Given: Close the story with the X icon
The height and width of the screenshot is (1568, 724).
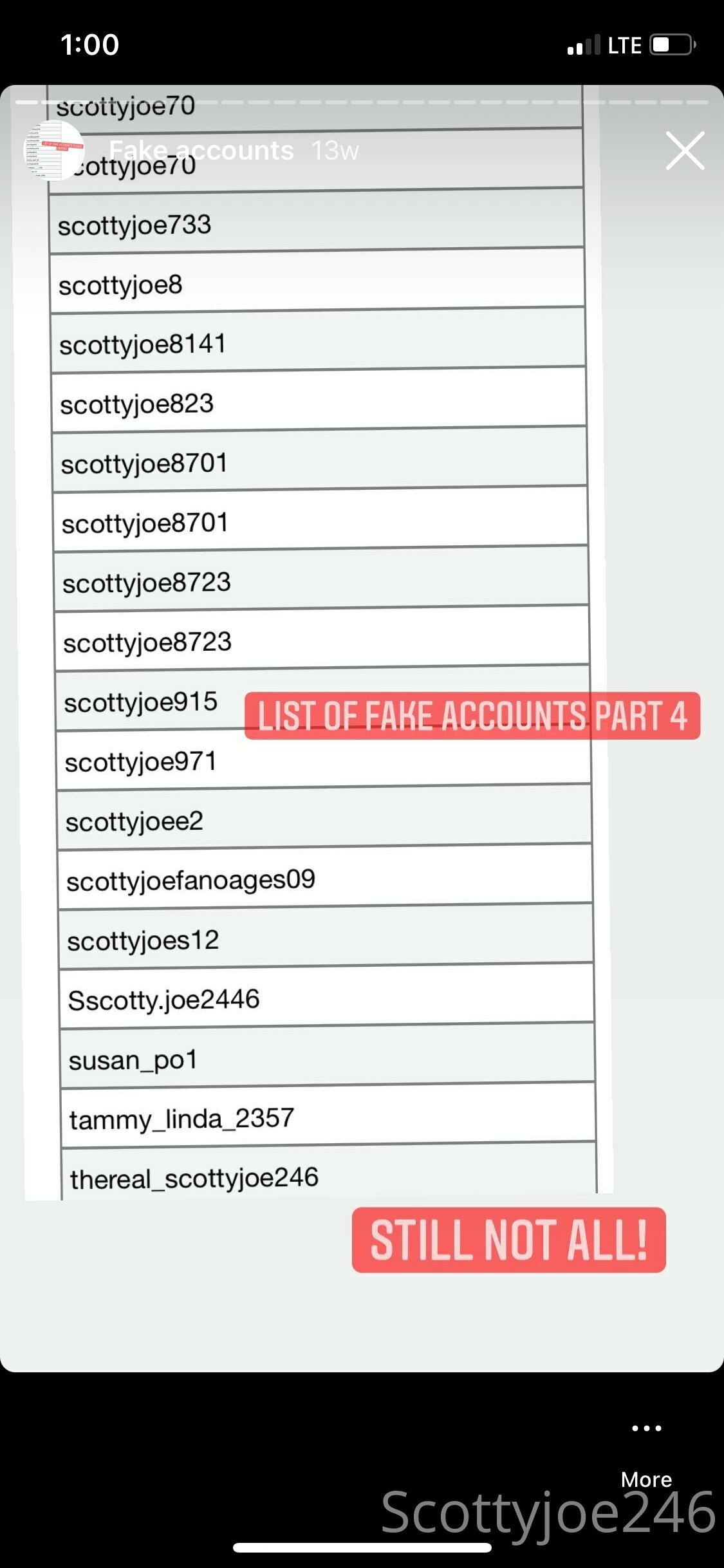Looking at the screenshot, I should [685, 151].
